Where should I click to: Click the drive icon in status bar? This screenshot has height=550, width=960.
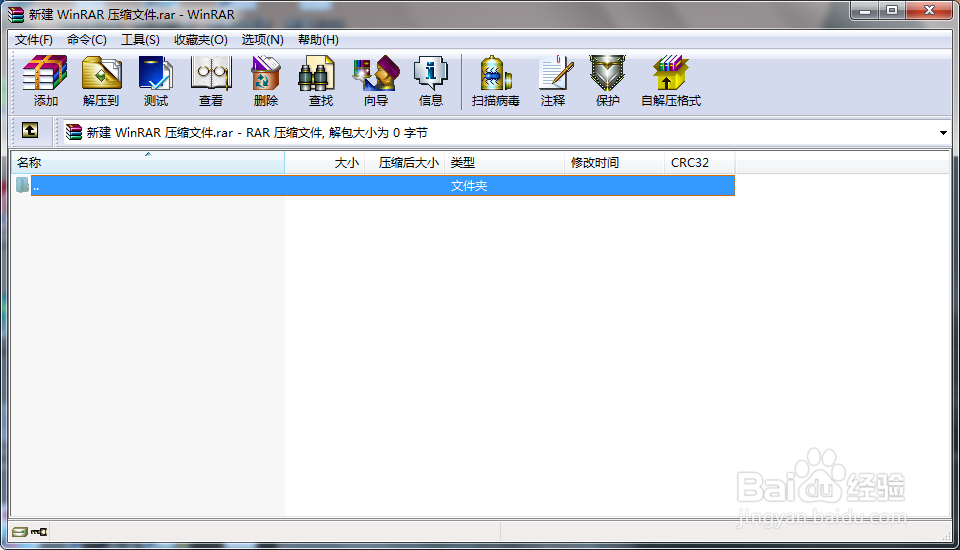20,532
